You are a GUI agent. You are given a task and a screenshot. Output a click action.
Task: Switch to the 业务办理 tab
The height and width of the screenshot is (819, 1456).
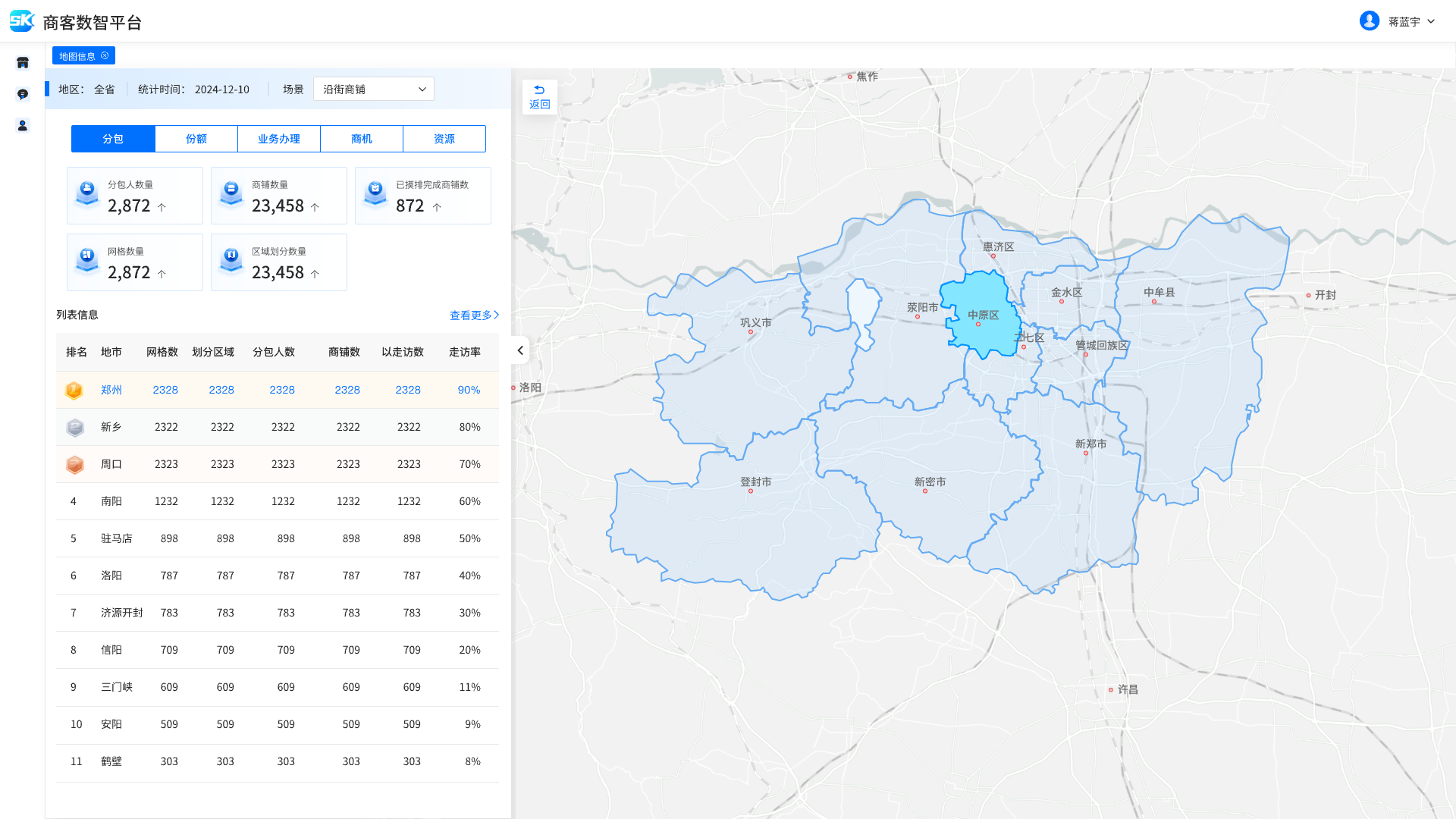tap(279, 139)
